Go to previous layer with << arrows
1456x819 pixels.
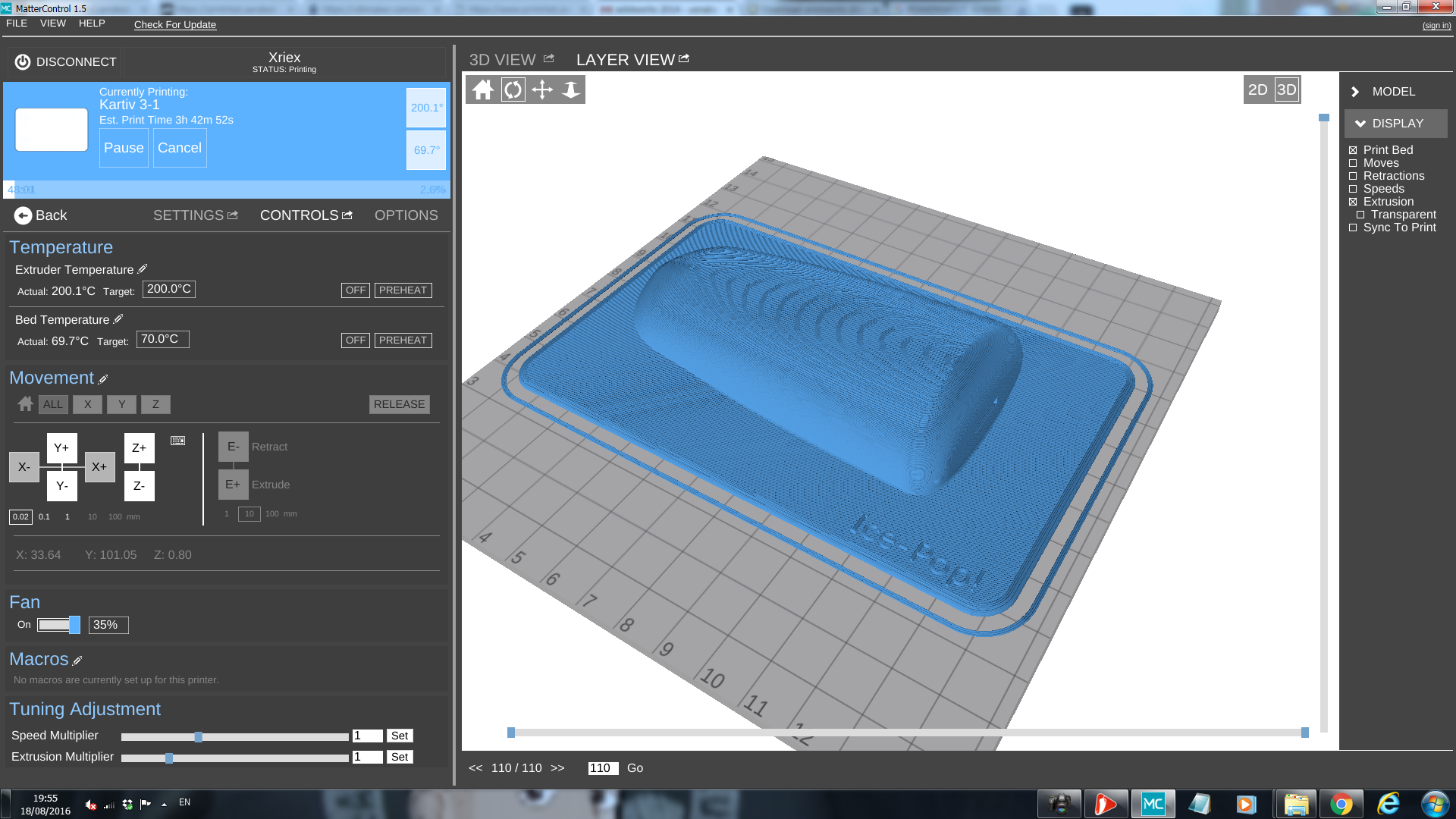(x=475, y=768)
